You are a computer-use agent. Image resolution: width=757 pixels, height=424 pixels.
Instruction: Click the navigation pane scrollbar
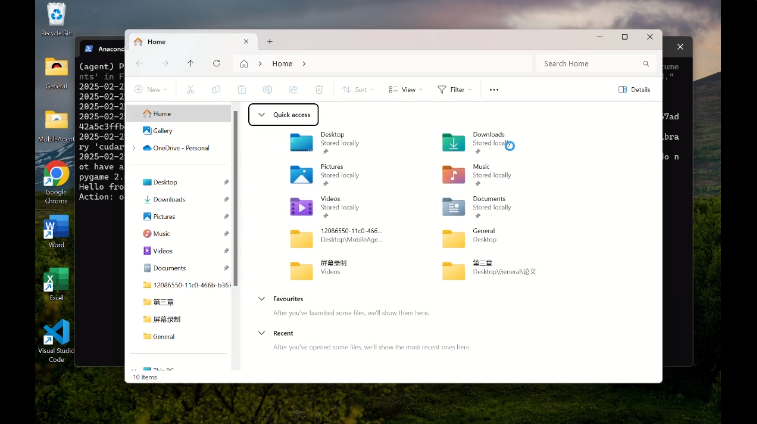pos(236,198)
